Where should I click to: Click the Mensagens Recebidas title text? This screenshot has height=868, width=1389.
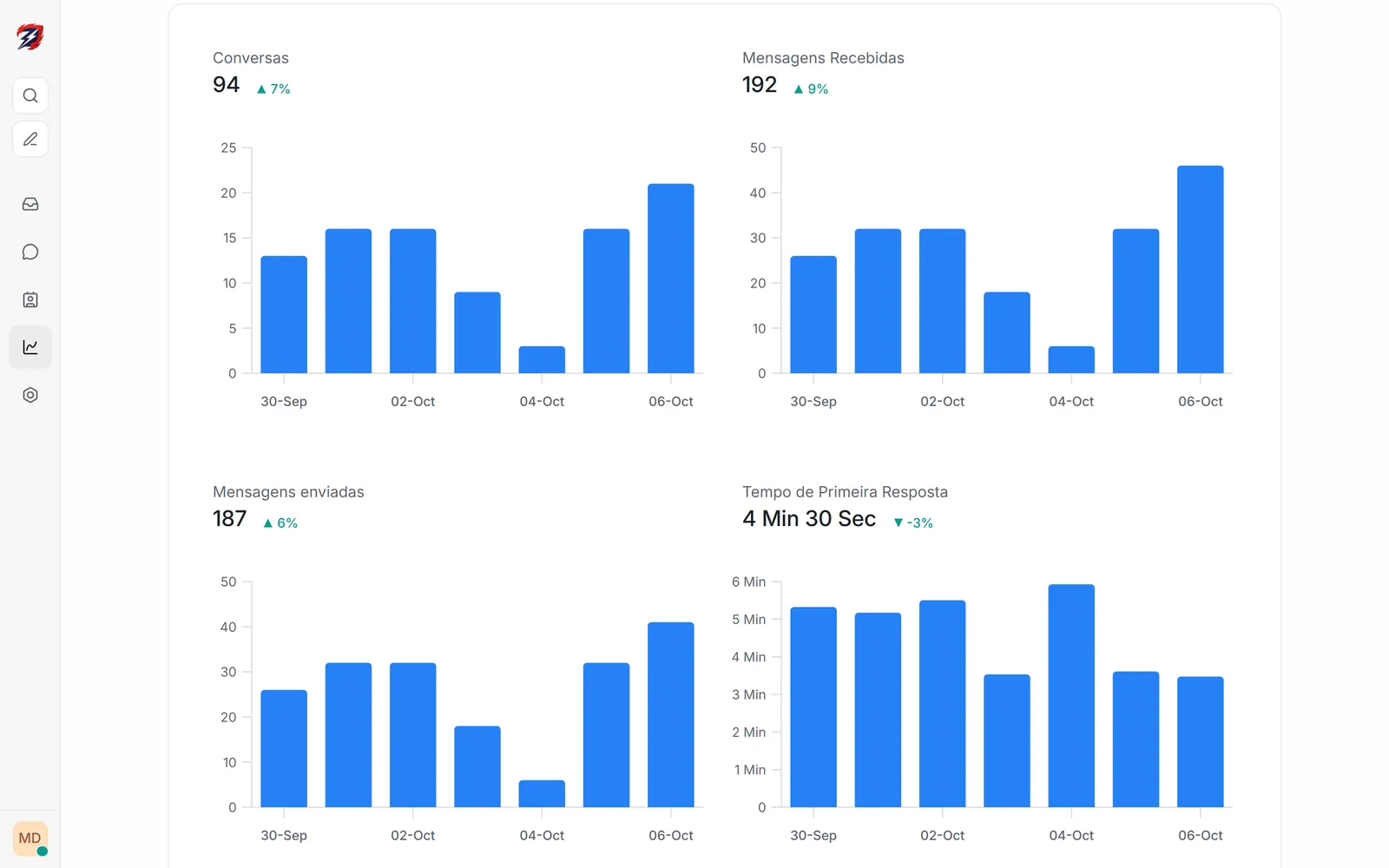[x=823, y=58]
